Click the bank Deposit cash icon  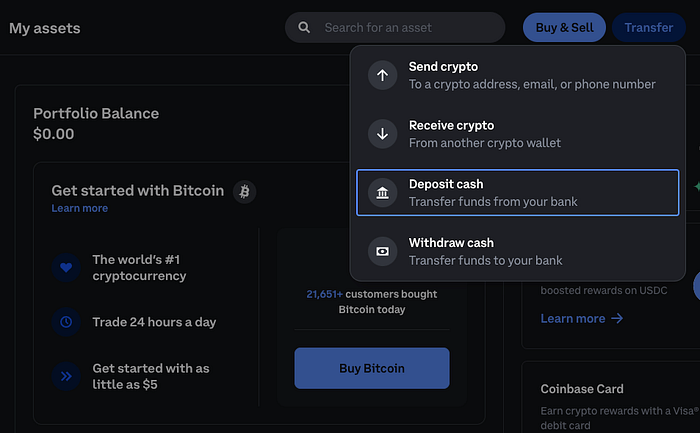[x=383, y=192]
